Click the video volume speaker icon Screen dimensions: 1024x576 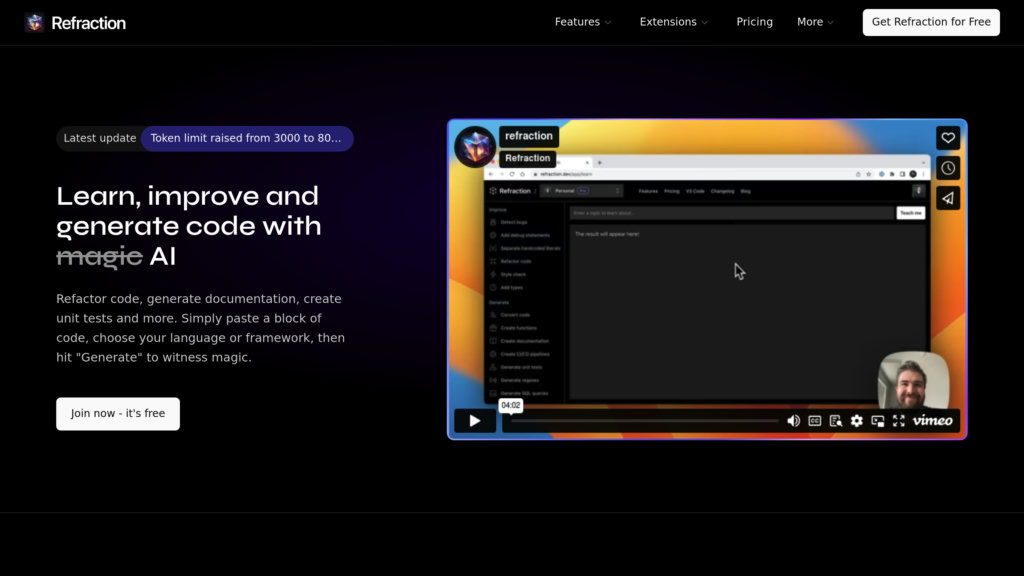click(793, 421)
